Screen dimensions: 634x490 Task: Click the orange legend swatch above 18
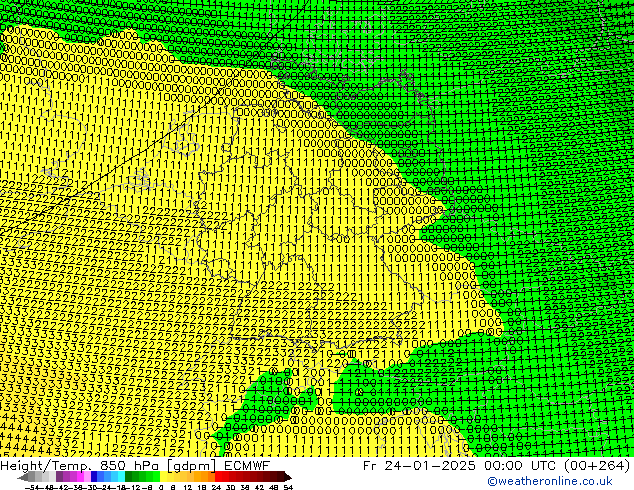(205, 477)
